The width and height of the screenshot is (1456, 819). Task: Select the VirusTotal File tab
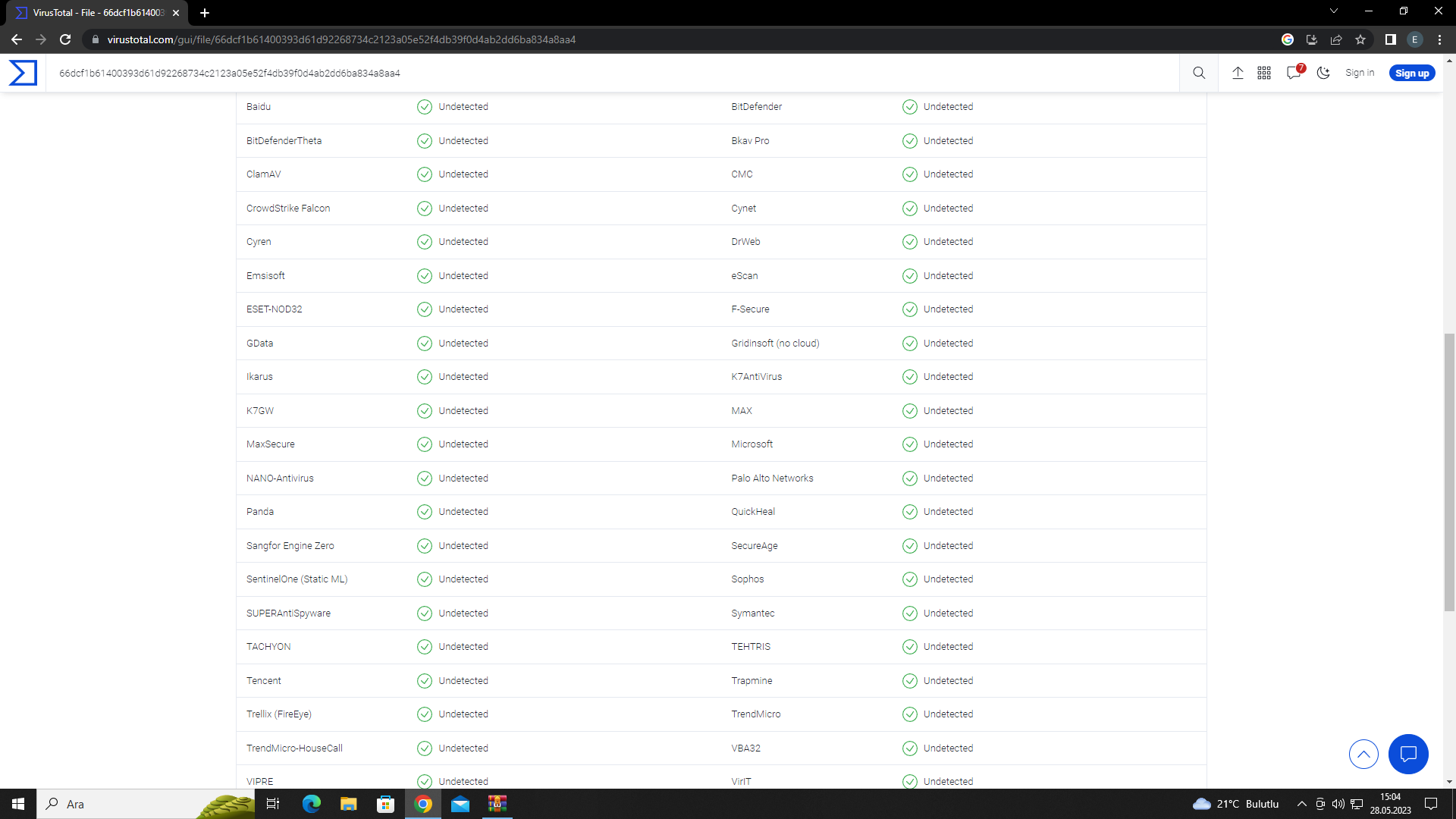[x=97, y=13]
